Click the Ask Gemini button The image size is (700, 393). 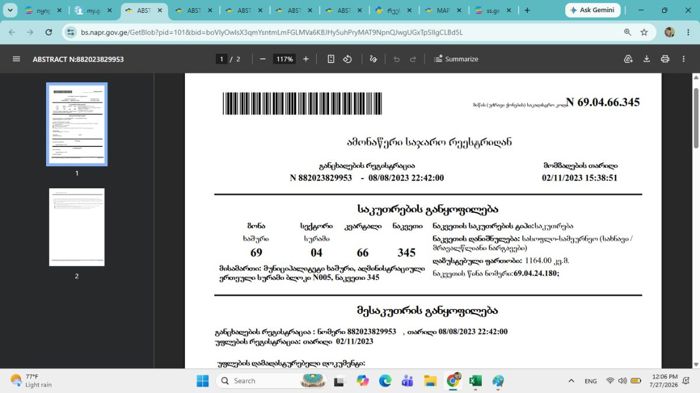pyautogui.click(x=592, y=10)
